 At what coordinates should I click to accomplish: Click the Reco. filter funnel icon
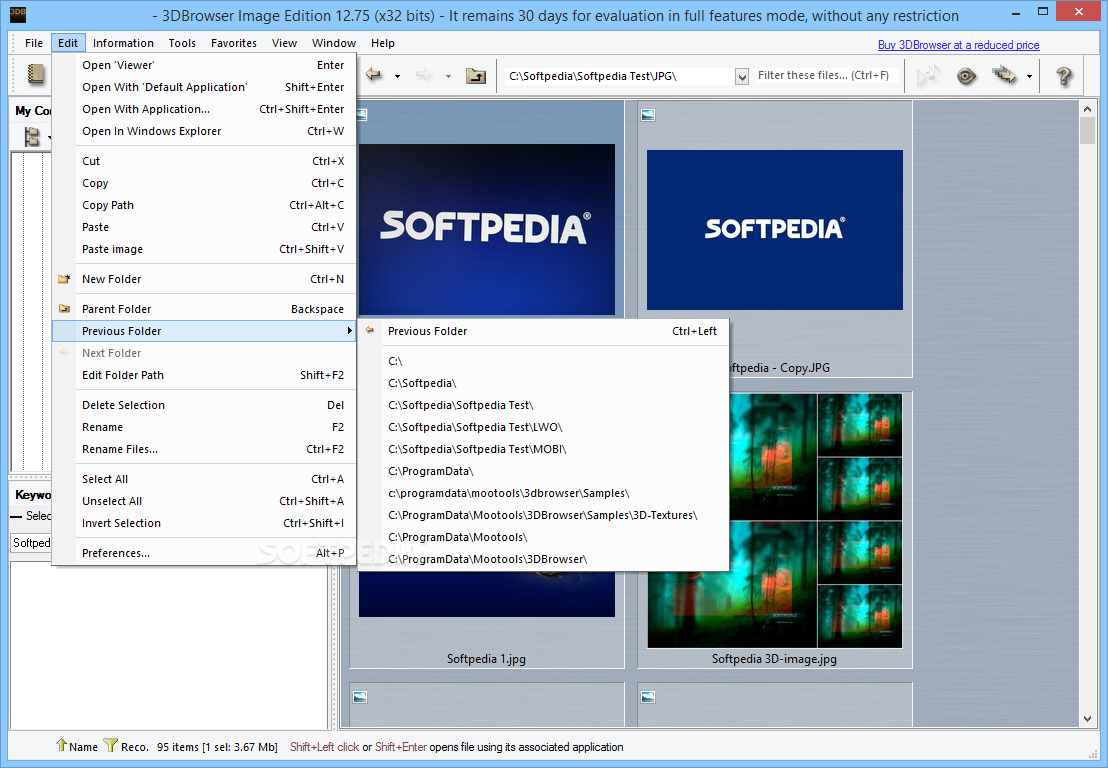(x=110, y=745)
